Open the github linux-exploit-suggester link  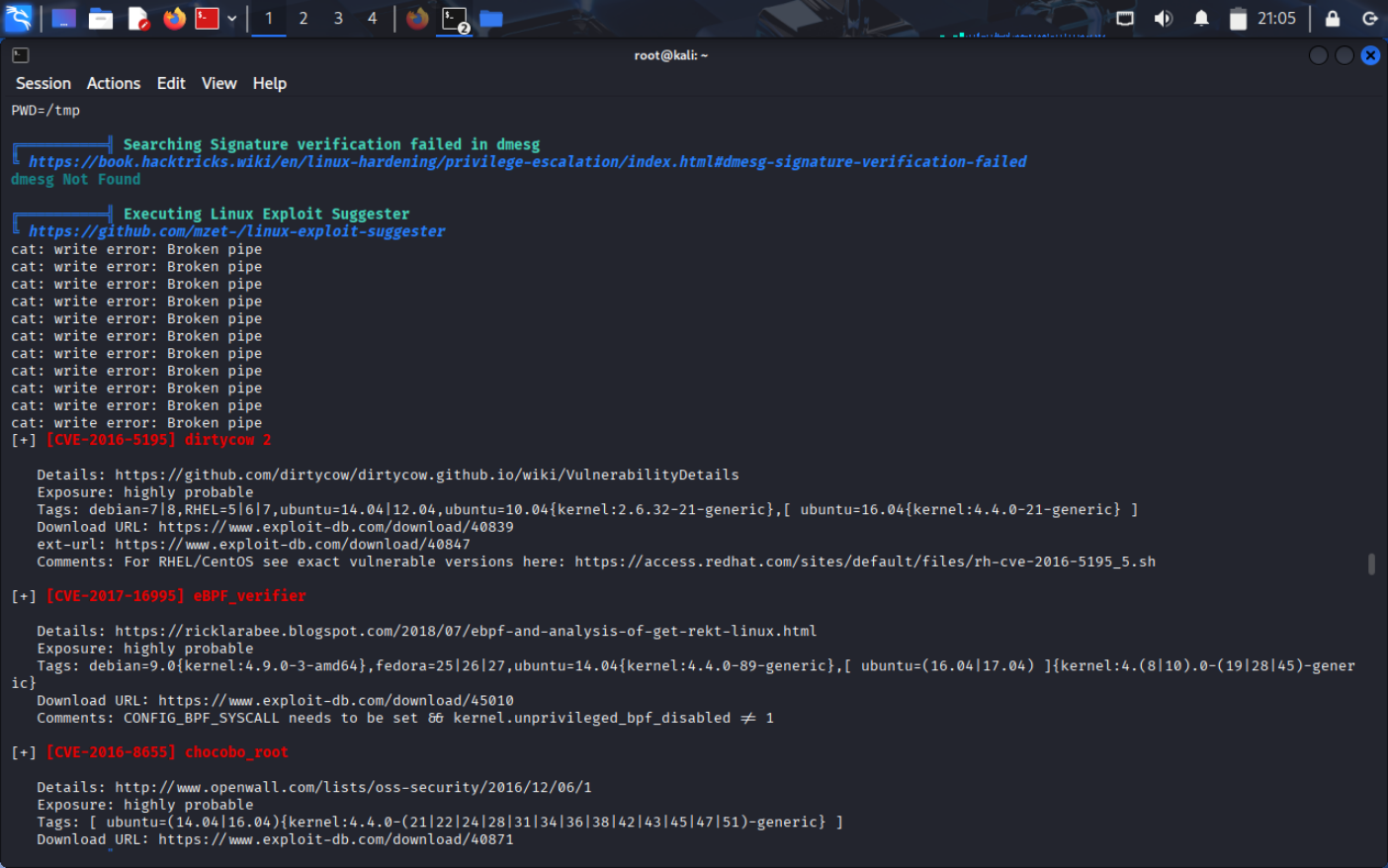(236, 231)
